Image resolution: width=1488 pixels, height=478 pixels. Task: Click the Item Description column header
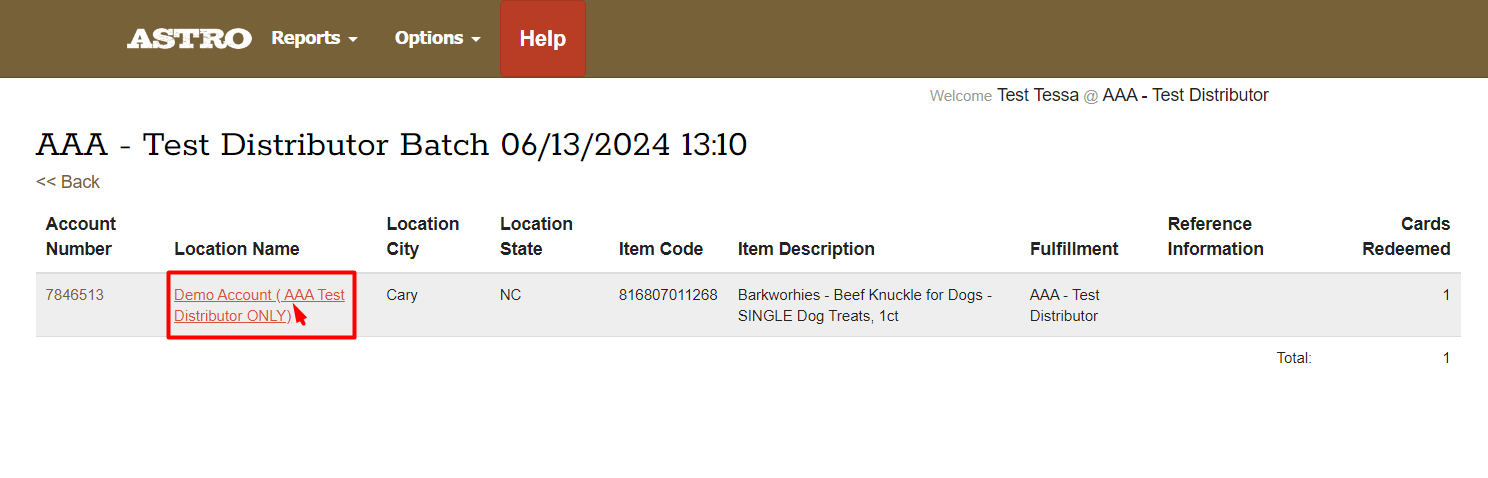click(806, 249)
